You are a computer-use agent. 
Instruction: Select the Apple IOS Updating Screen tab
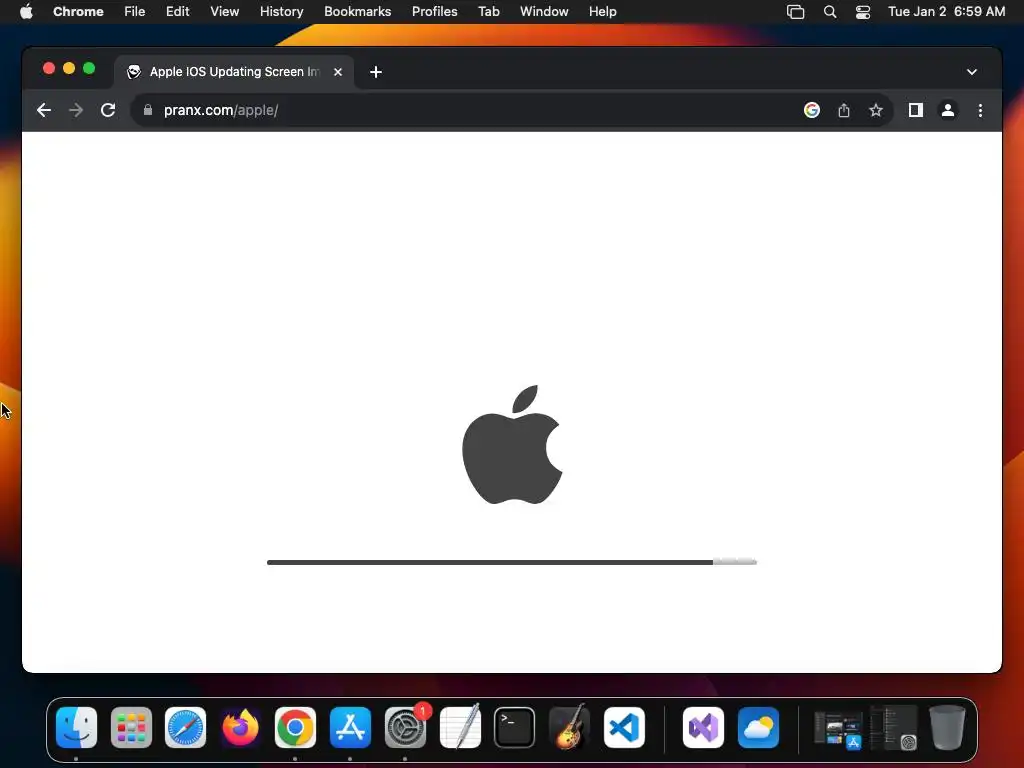click(x=234, y=72)
